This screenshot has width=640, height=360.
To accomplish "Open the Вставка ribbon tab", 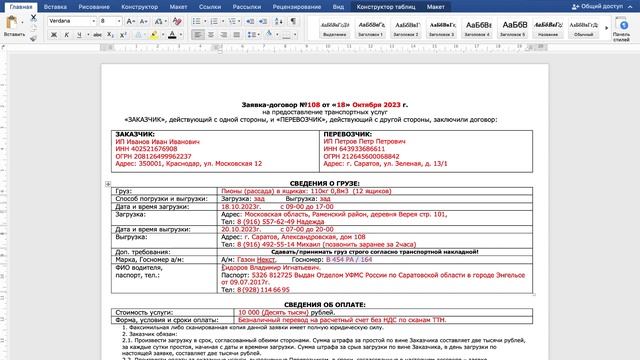I will coord(55,7).
